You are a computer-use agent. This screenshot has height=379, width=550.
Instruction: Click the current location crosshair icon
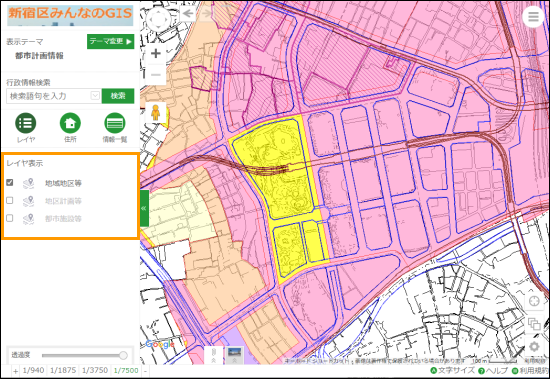click(534, 301)
